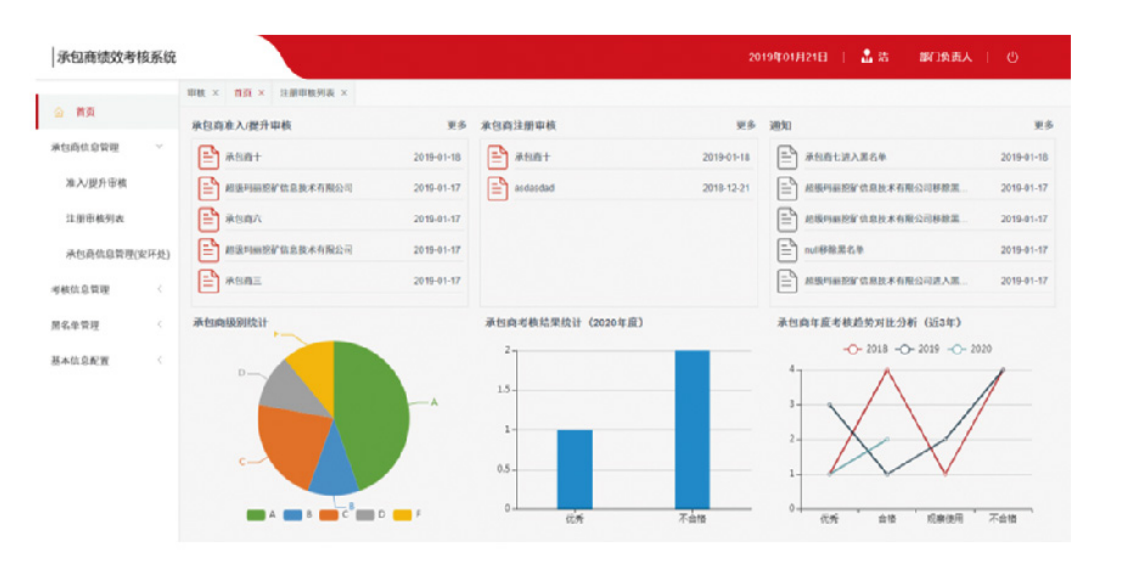Click document icon for 承包商七进入黑名单 notice
The height and width of the screenshot is (578, 1128).
click(787, 157)
